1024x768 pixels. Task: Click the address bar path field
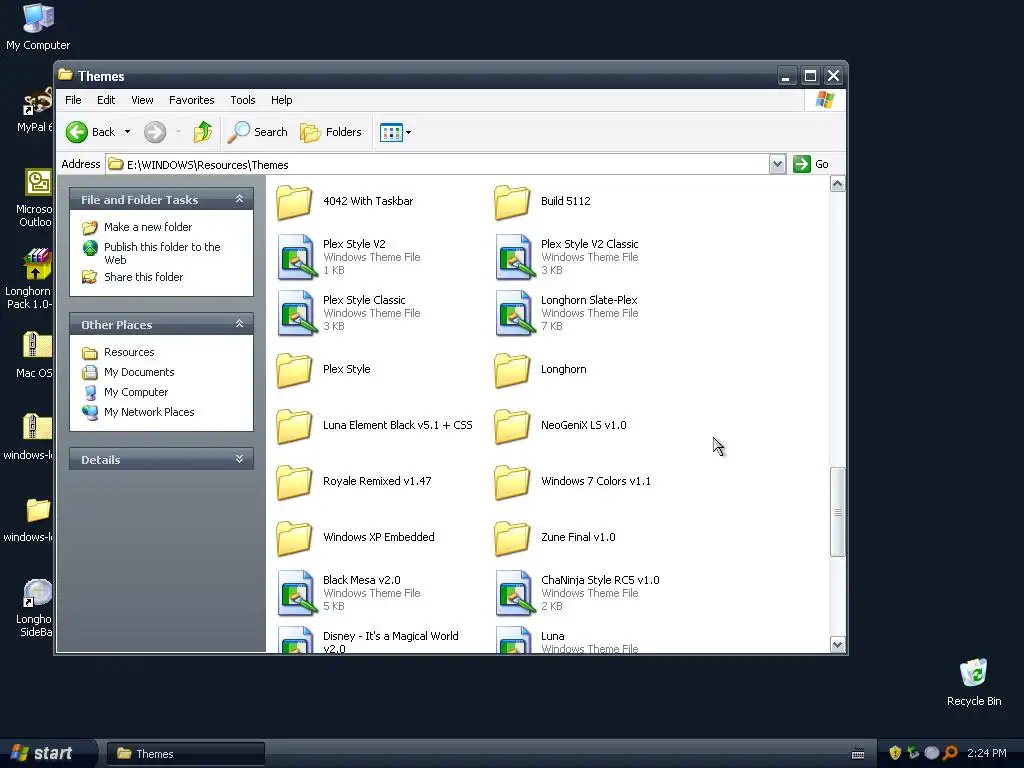click(x=438, y=165)
